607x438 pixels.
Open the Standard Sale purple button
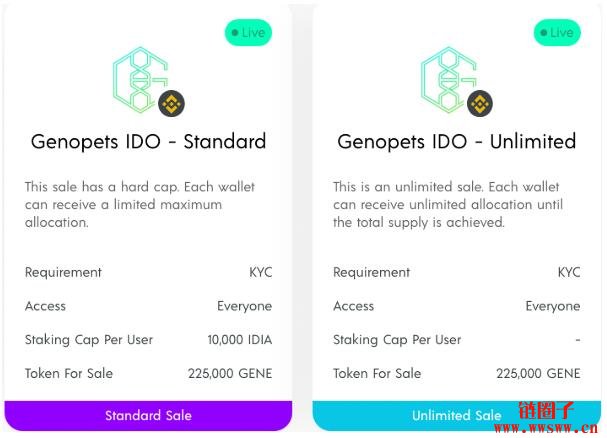coord(148,416)
